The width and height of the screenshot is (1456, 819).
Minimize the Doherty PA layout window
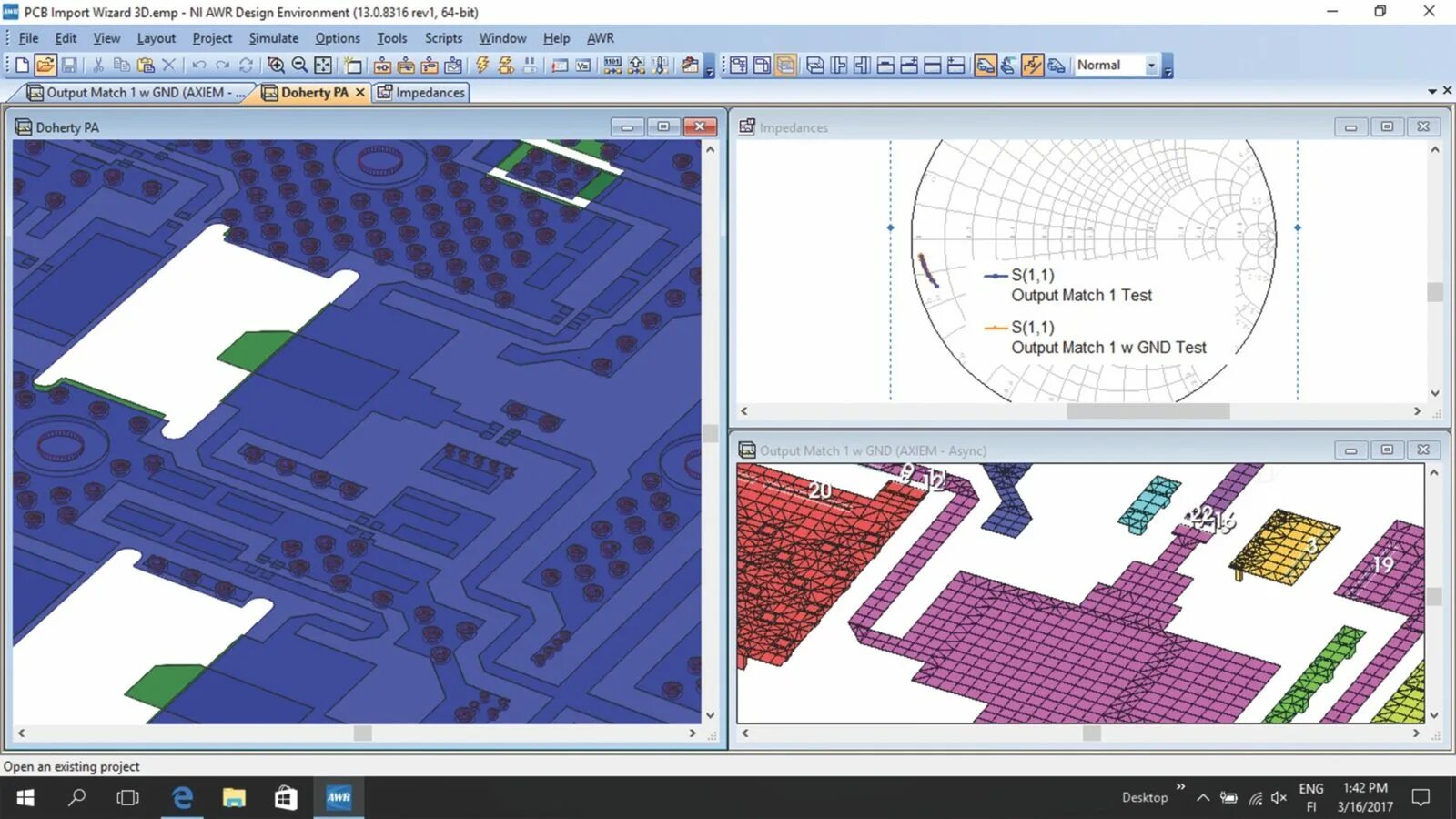(627, 126)
